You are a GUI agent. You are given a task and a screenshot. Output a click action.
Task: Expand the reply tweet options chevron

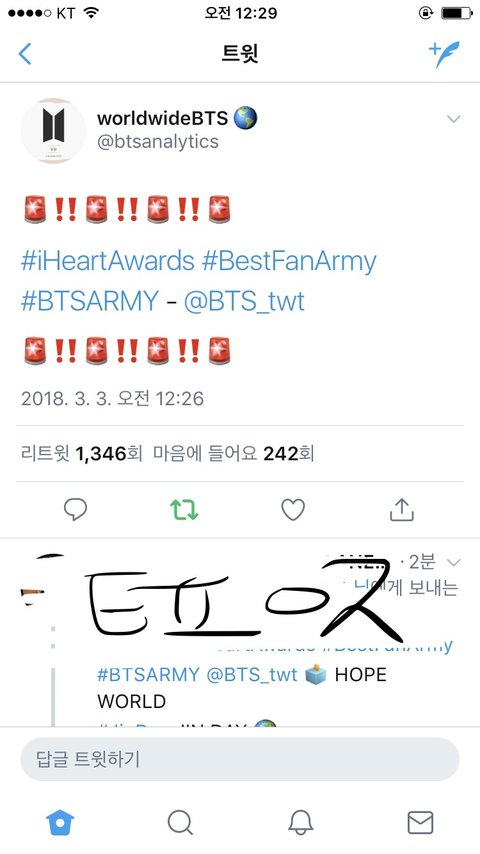point(453,562)
